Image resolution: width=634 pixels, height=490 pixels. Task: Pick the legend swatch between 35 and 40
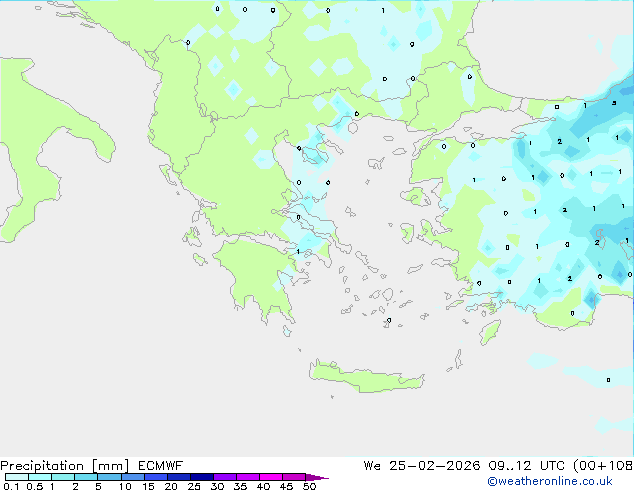(x=247, y=477)
